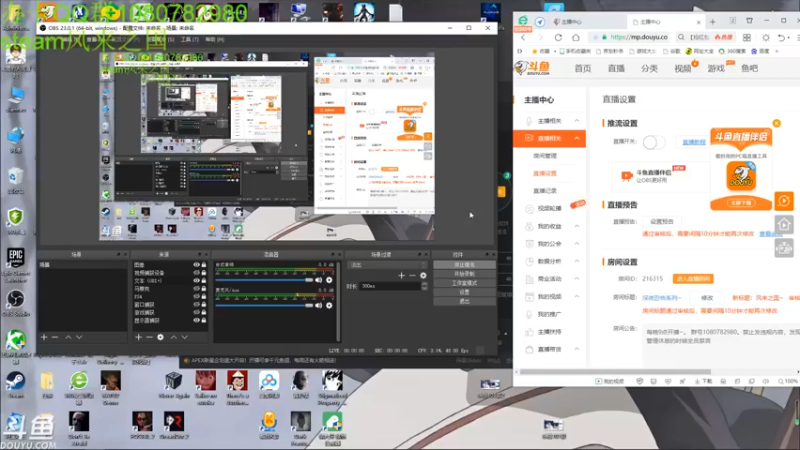Add a scene transition with plus icon
800x450 pixels.
pyautogui.click(x=402, y=276)
